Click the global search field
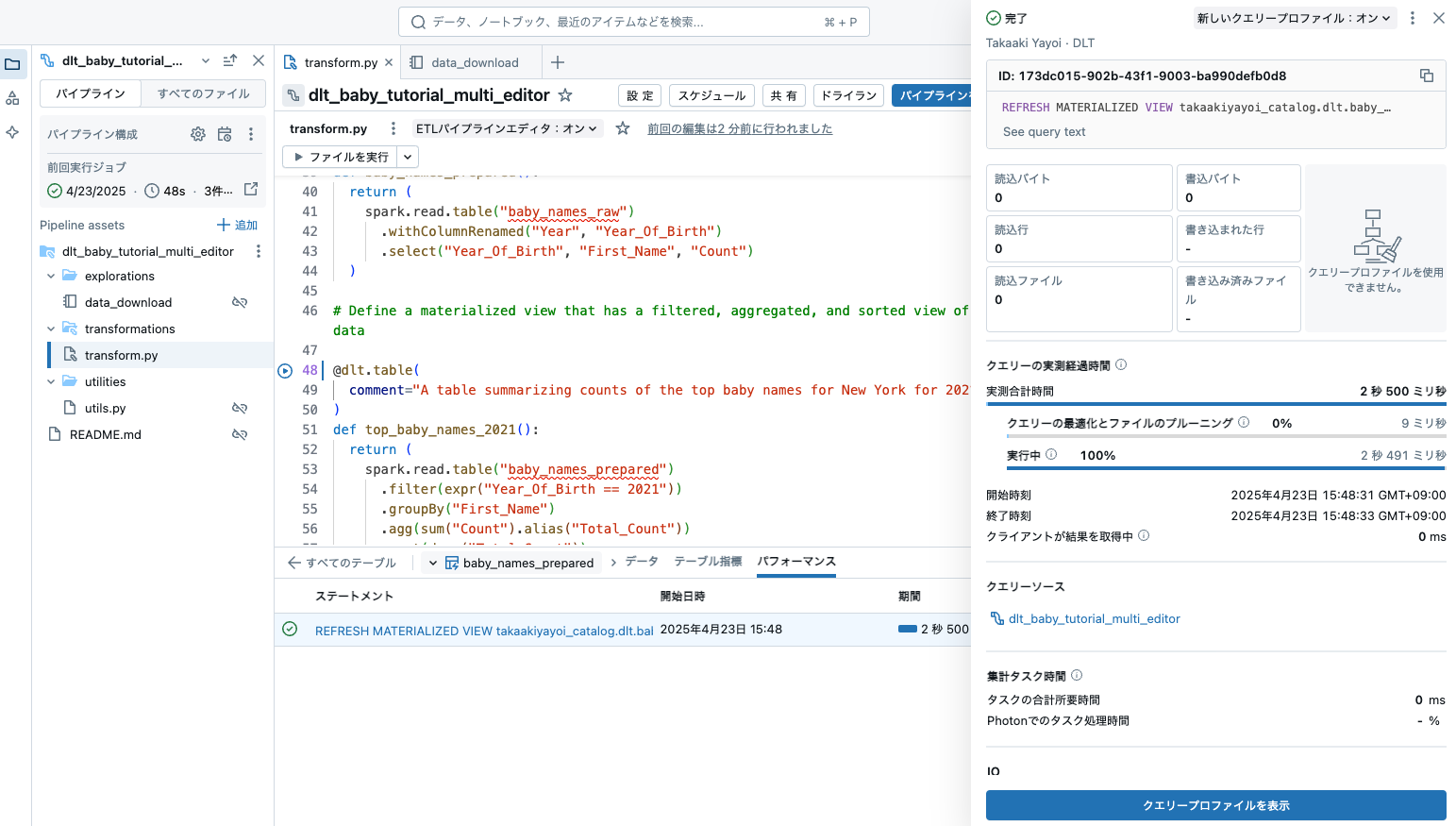This screenshot has width=1456, height=826. click(632, 21)
